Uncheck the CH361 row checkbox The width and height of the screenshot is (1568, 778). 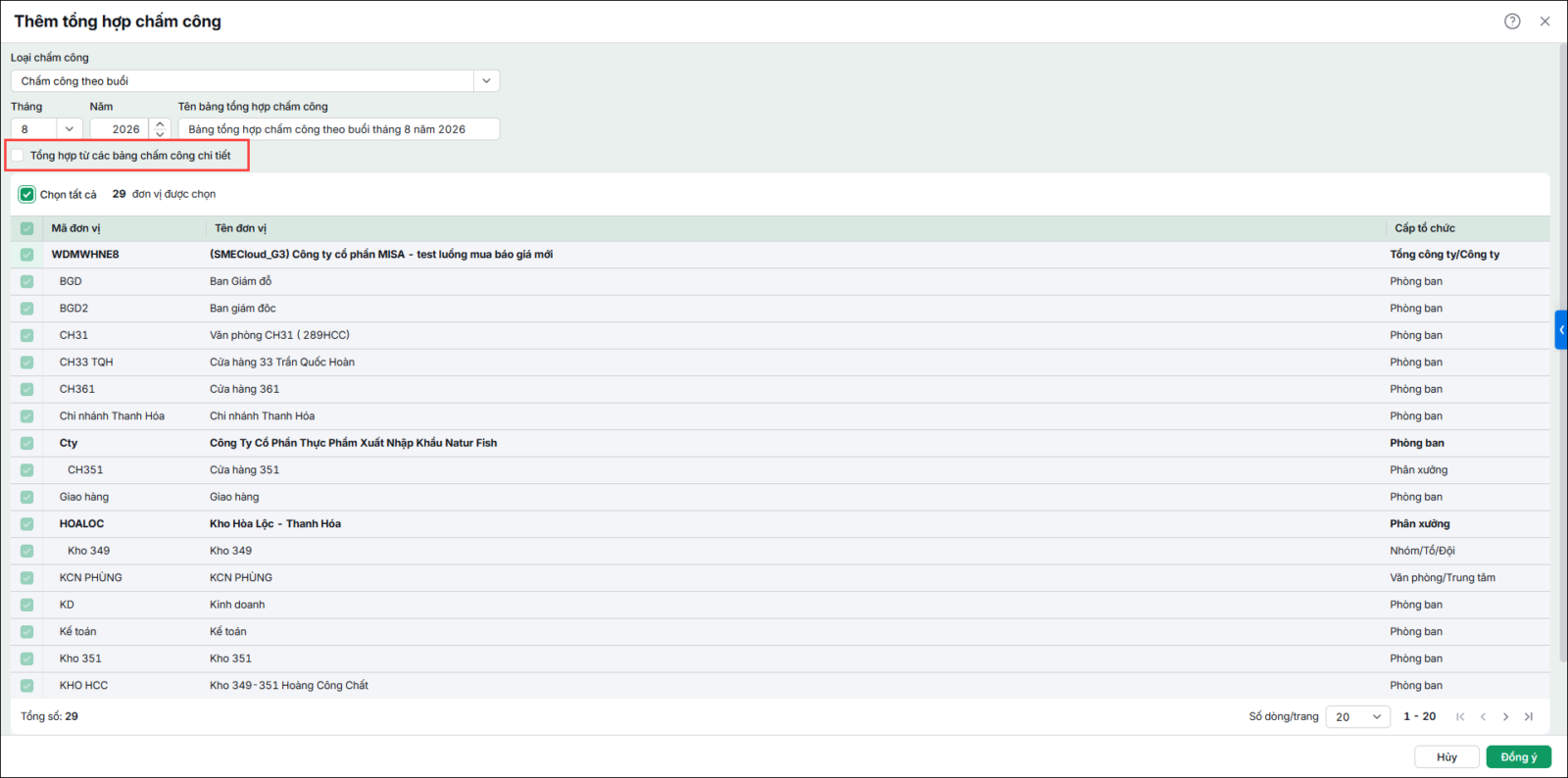click(26, 389)
